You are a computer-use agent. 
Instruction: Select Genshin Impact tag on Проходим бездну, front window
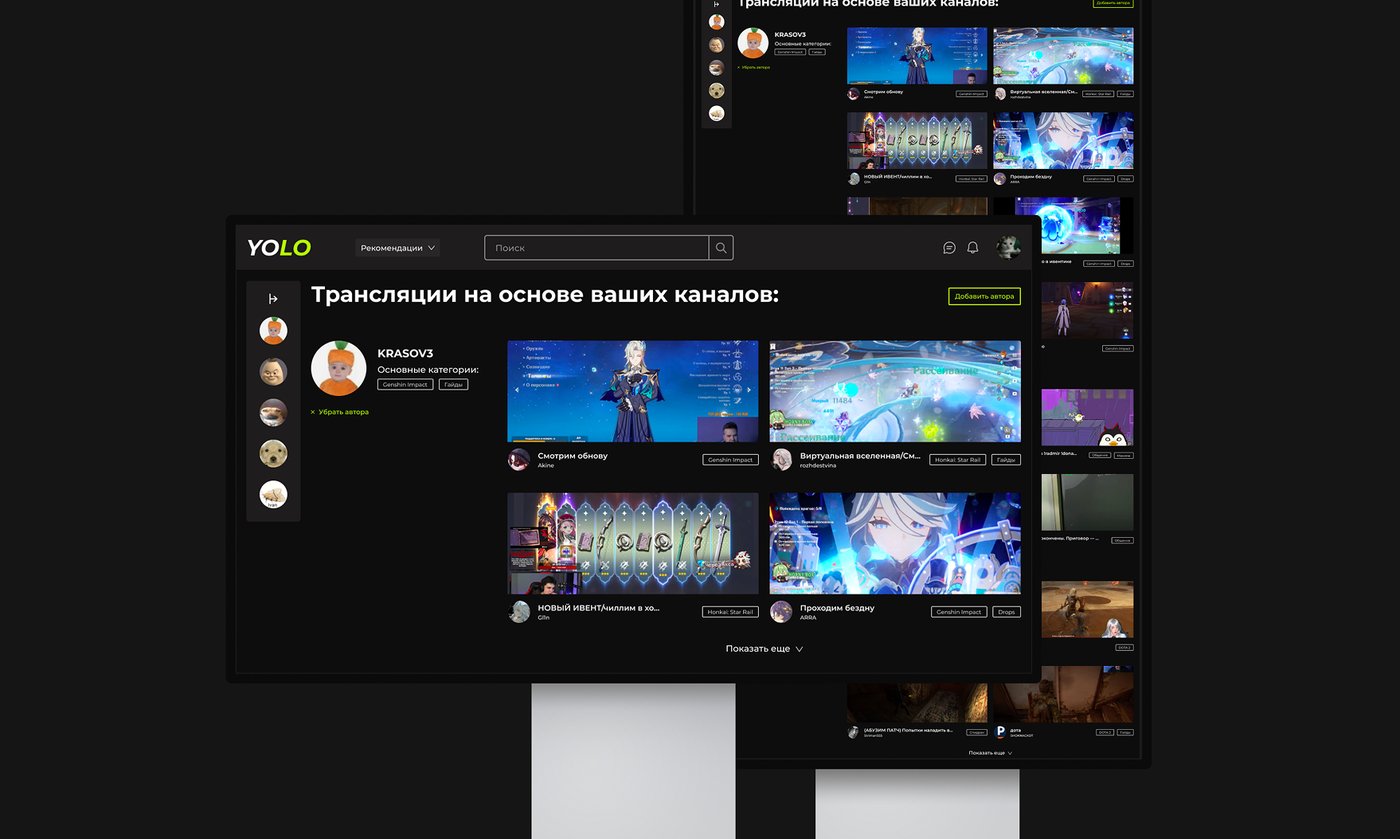(x=959, y=612)
